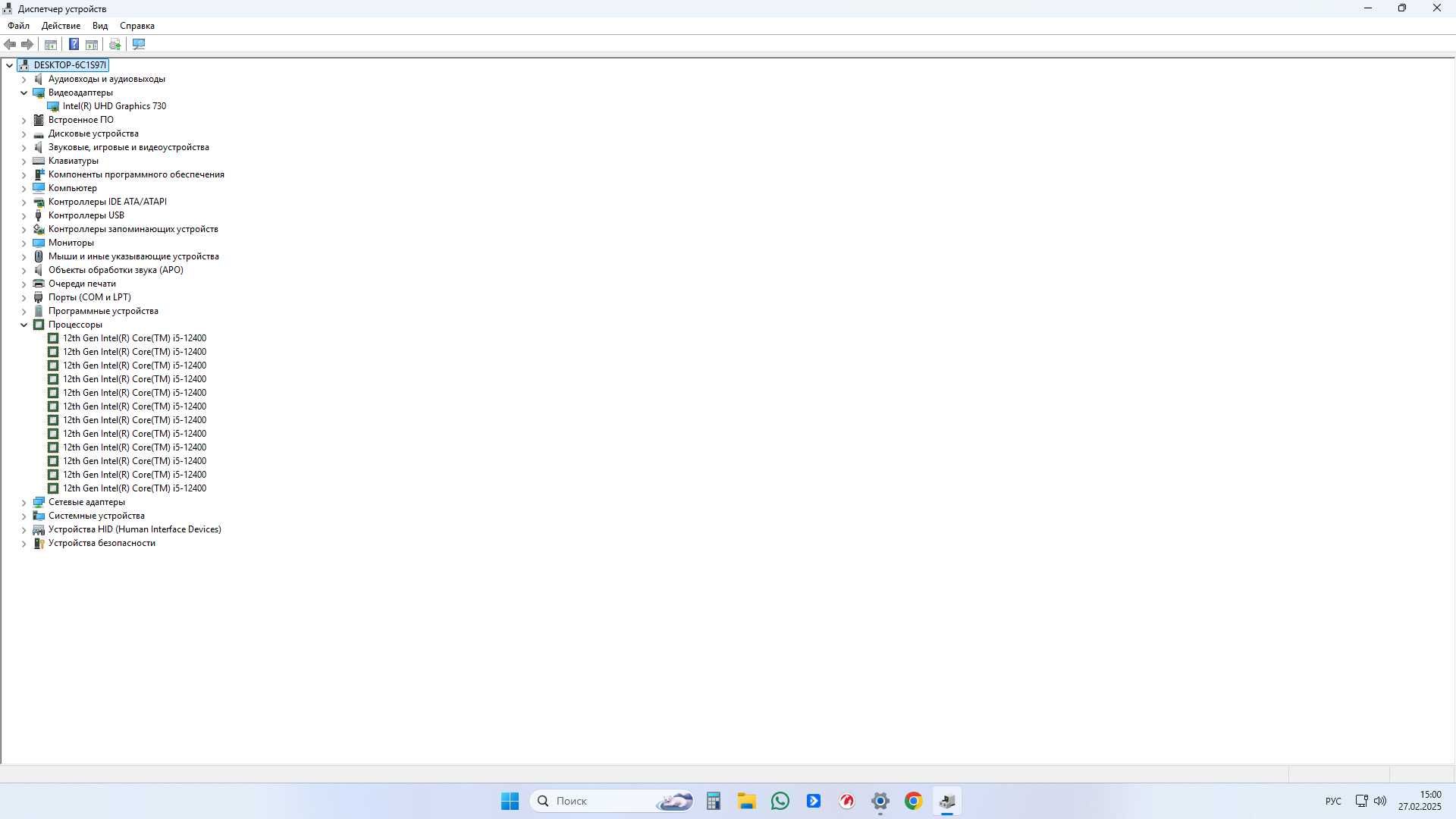Open the clock and date 15:00 27.02.2025
The height and width of the screenshot is (819, 1456).
pos(1420,801)
